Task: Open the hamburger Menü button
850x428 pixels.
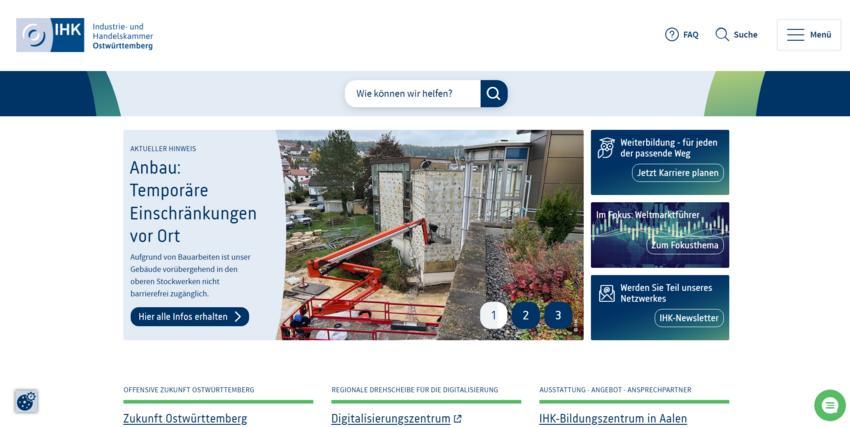Action: pos(809,35)
